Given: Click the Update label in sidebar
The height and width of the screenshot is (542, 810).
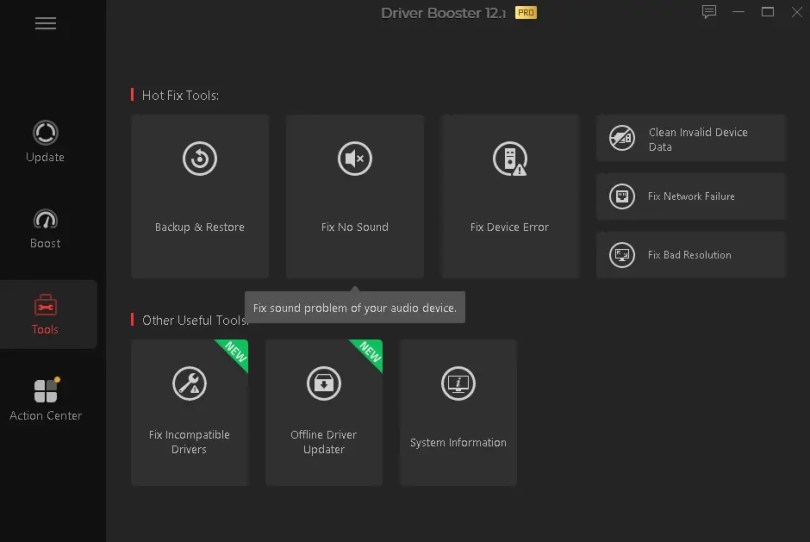Looking at the screenshot, I should pyautogui.click(x=45, y=157).
